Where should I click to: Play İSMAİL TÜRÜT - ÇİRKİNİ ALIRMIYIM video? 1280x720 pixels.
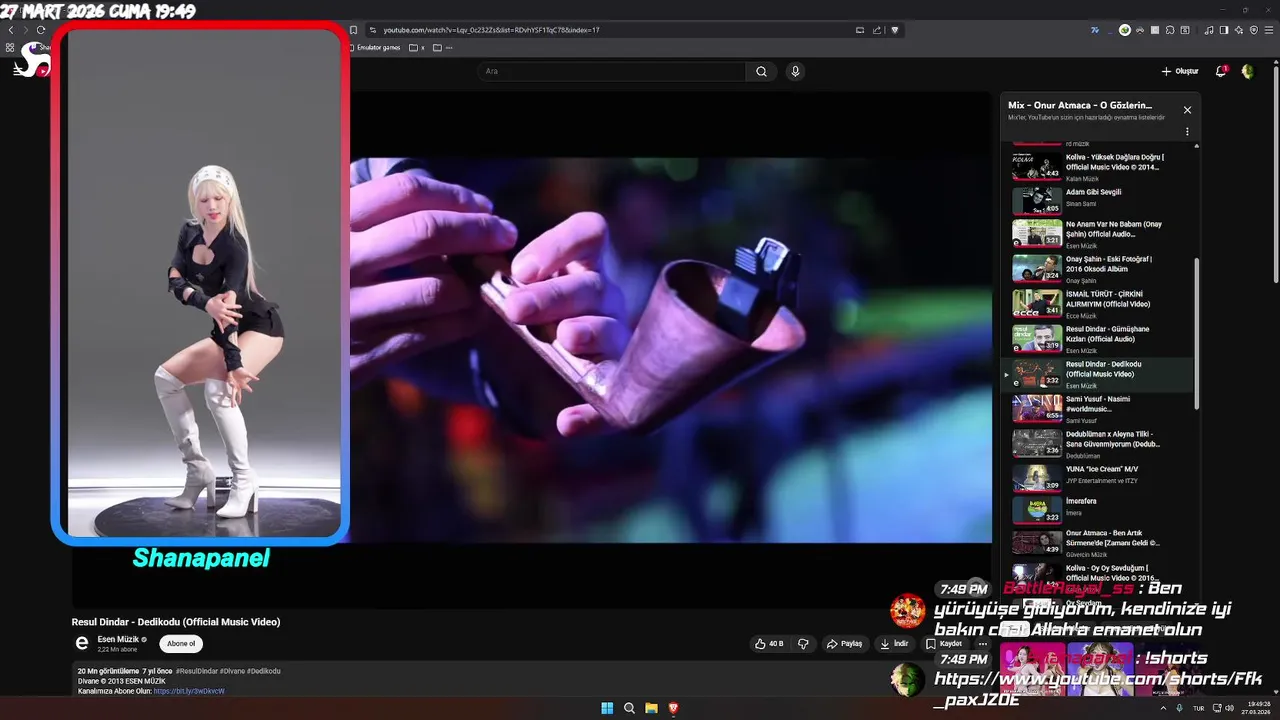[x=1100, y=305]
